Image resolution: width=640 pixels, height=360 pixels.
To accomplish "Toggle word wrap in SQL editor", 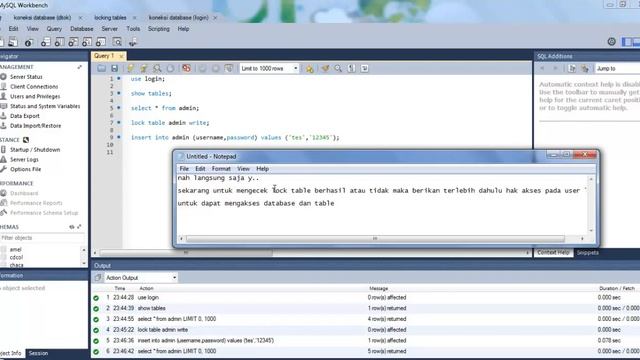I will pyautogui.click(x=364, y=68).
